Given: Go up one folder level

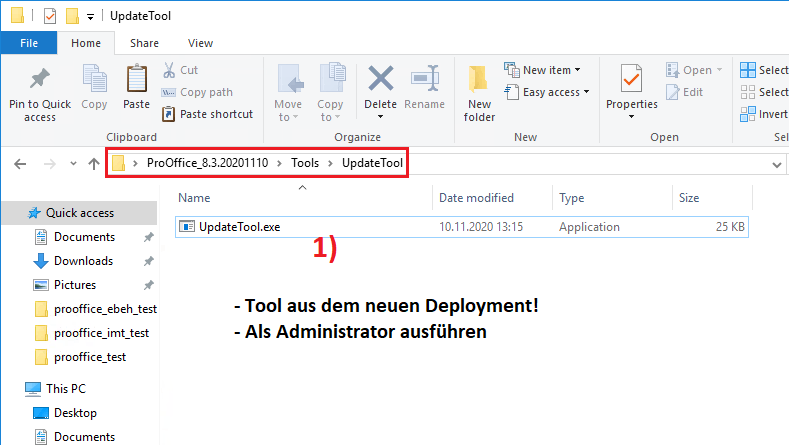Looking at the screenshot, I should 94,164.
